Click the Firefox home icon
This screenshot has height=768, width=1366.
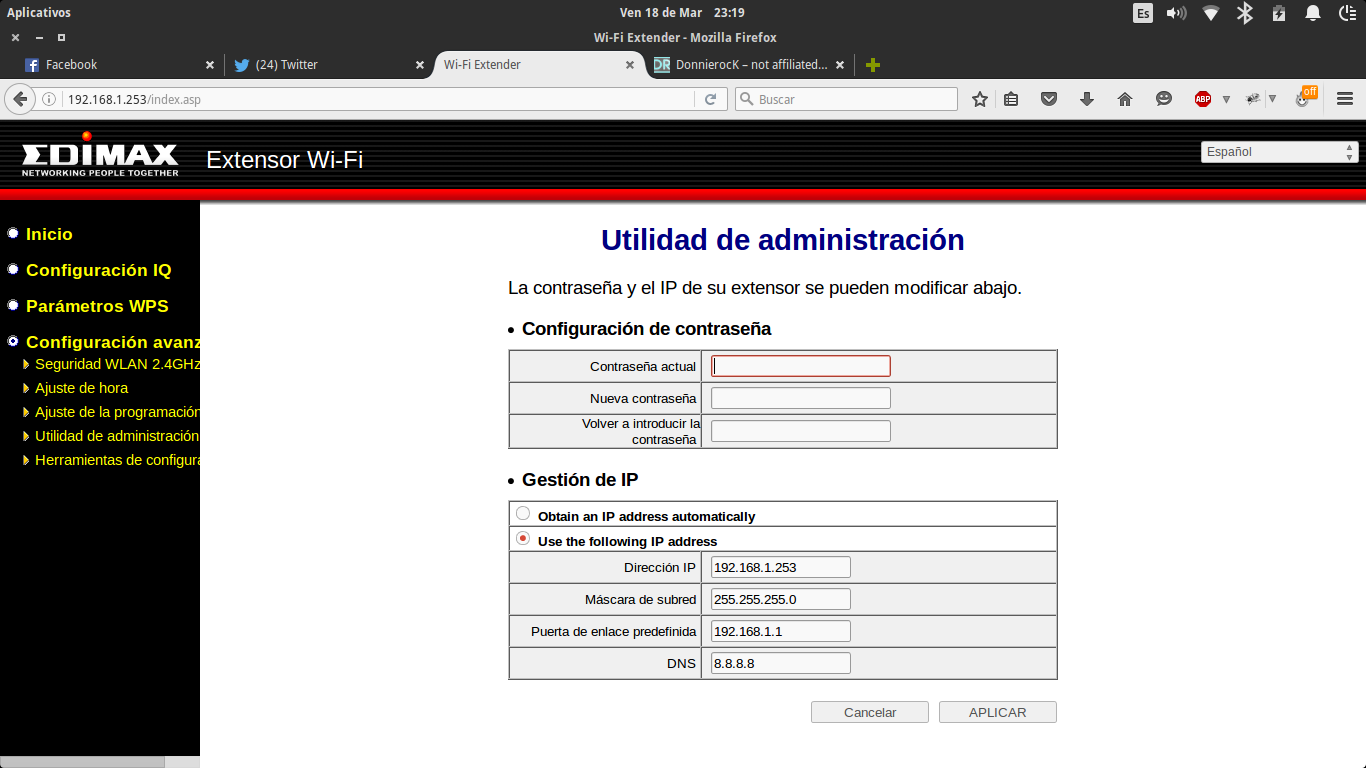[1124, 99]
